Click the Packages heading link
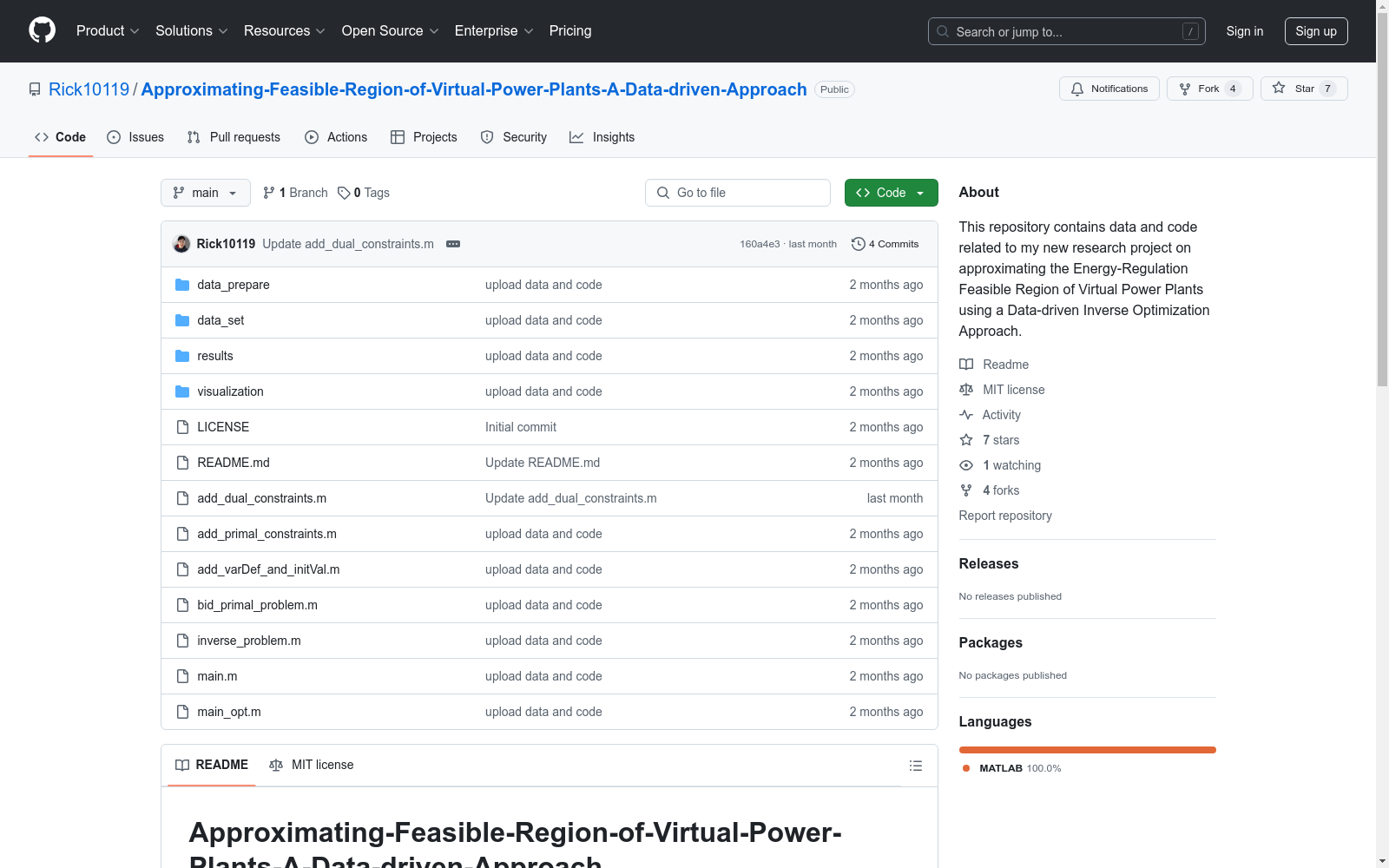 point(991,642)
